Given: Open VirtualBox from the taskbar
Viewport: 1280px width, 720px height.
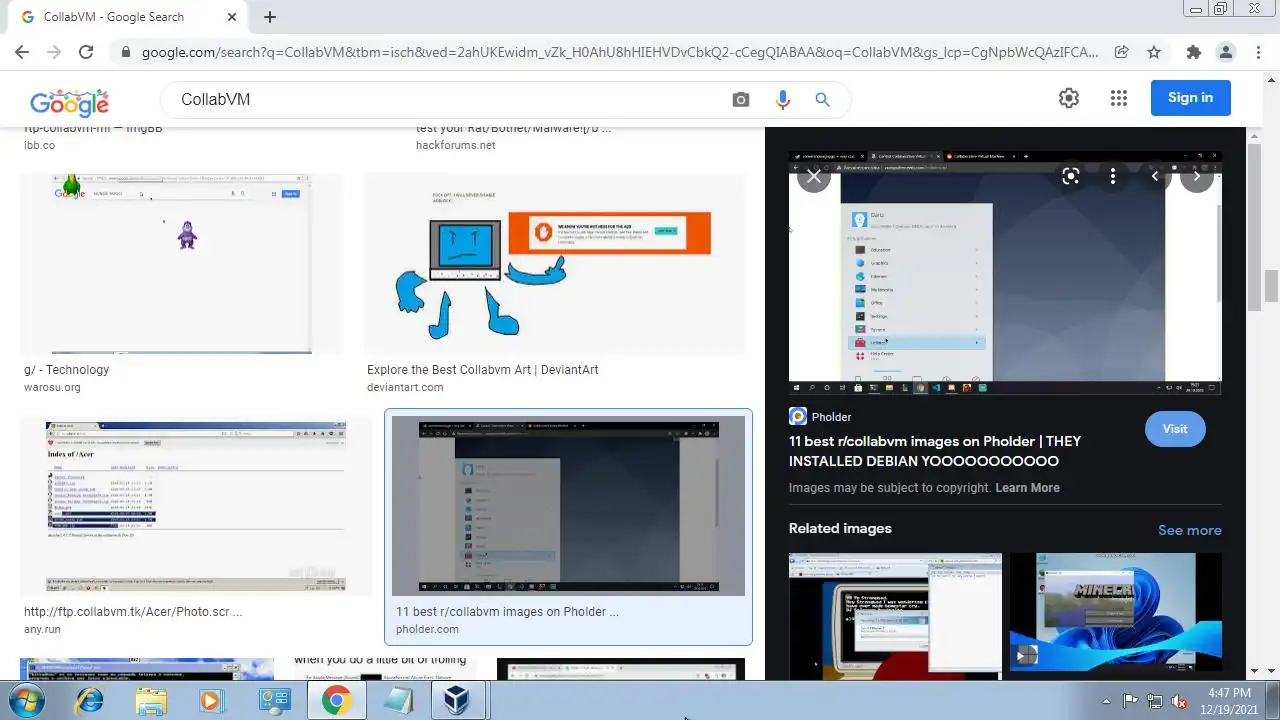Looking at the screenshot, I should [458, 701].
